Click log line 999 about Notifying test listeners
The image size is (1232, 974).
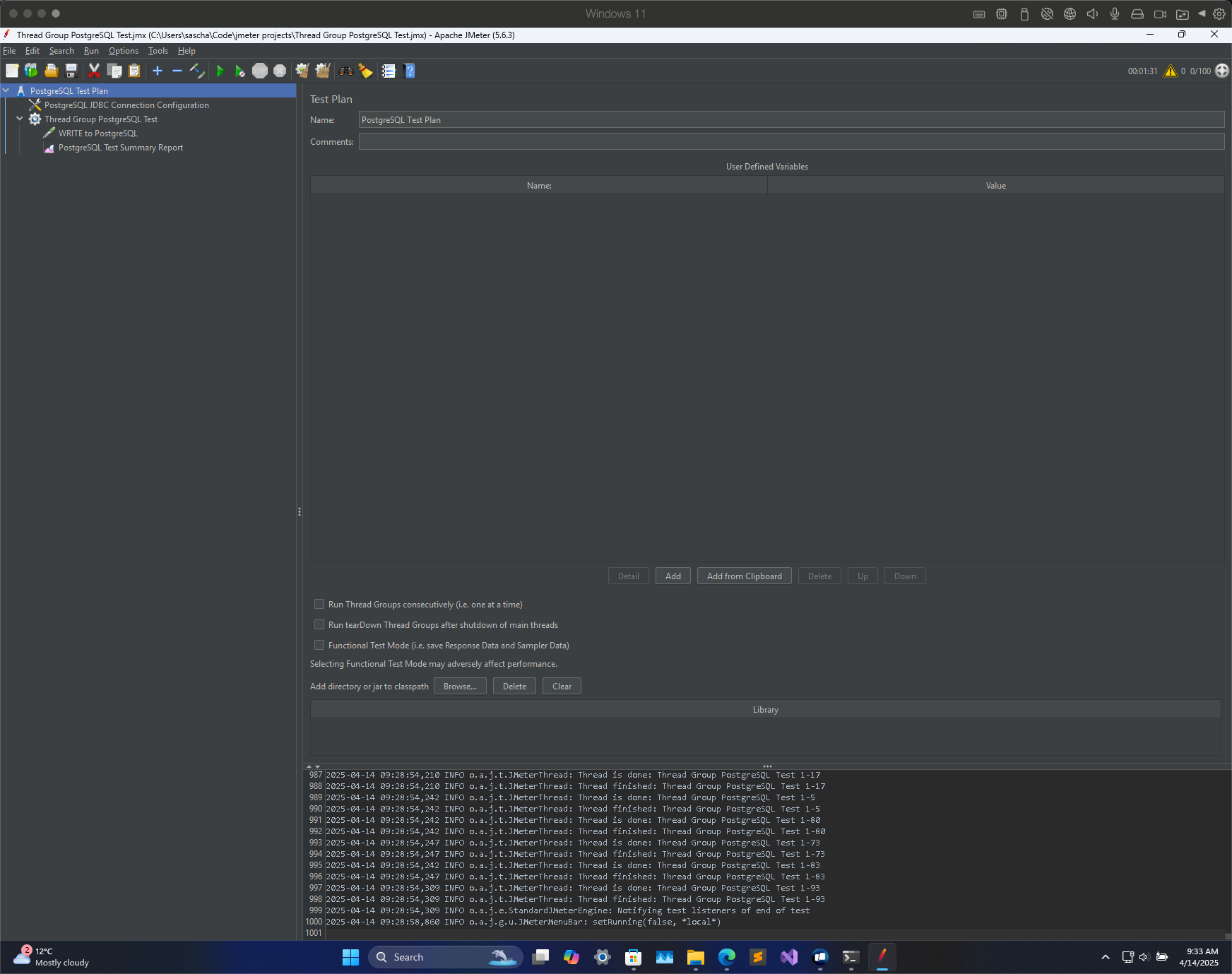(x=568, y=910)
